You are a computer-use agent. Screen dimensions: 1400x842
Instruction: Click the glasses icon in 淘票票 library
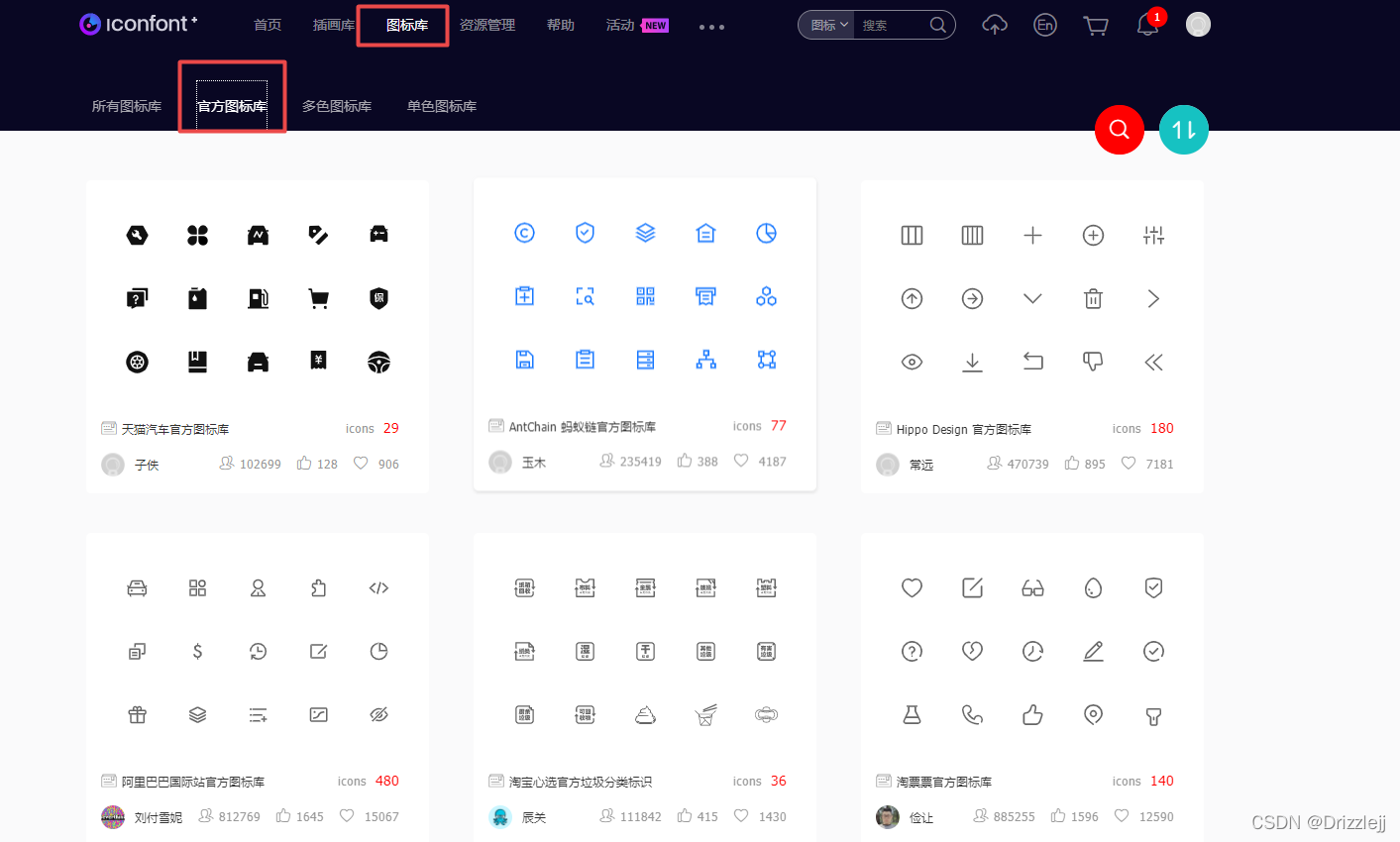(x=1032, y=587)
